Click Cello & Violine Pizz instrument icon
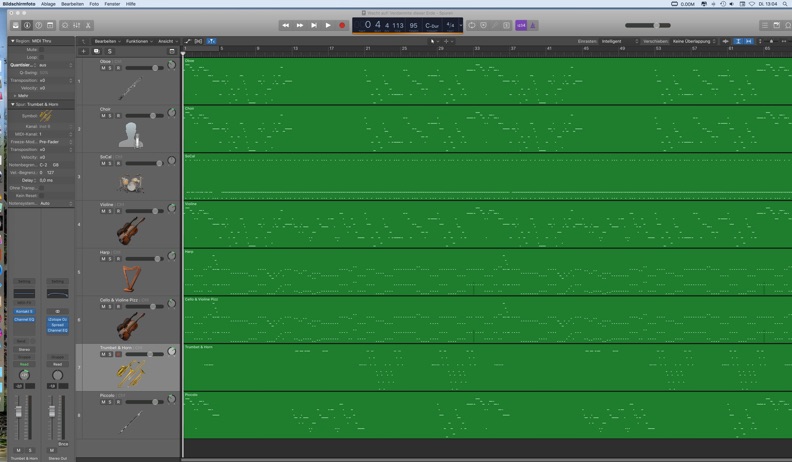 (131, 326)
